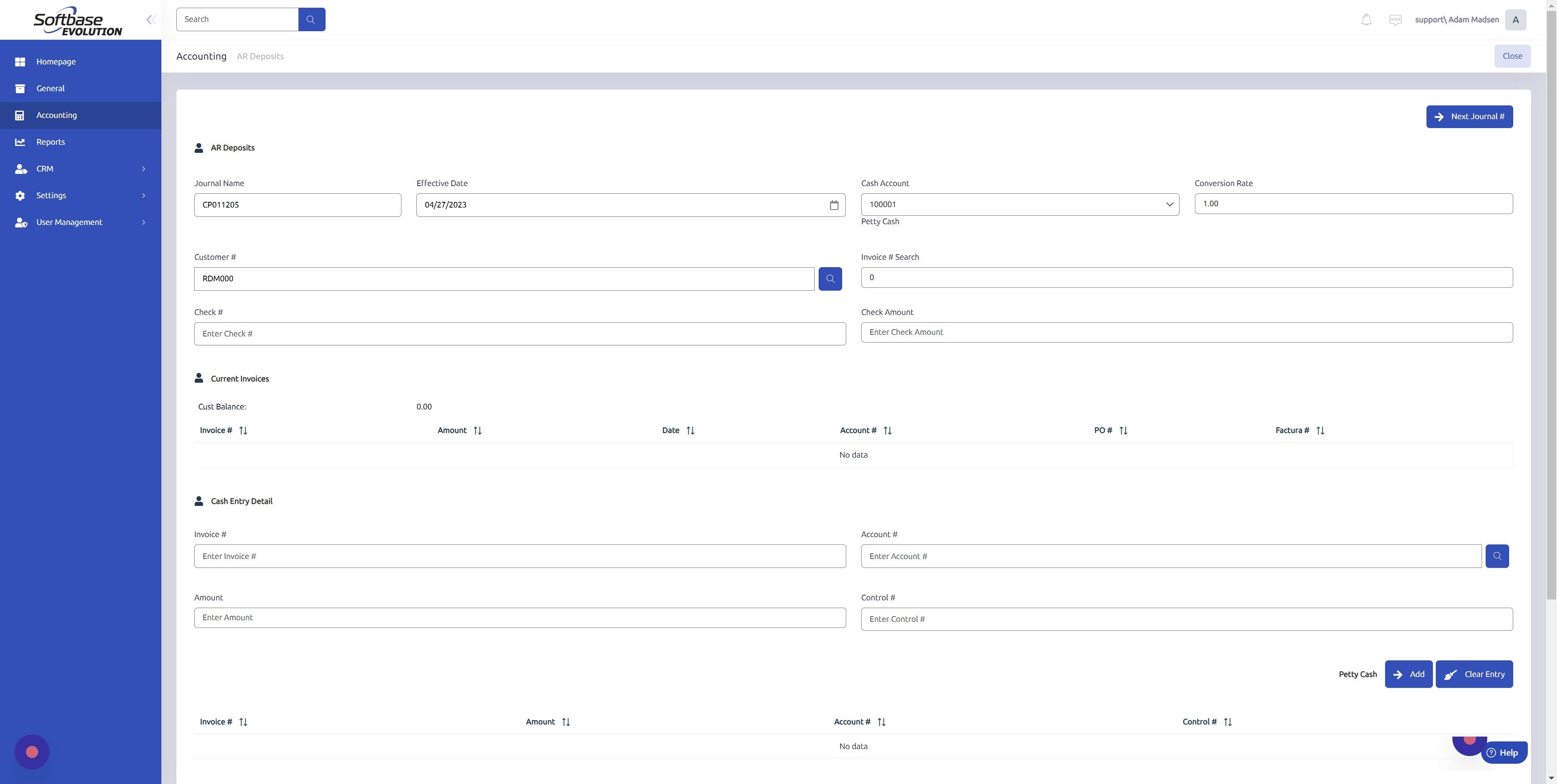Click the support\ Adam Madsen user name
The image size is (1557, 784).
point(1457,20)
